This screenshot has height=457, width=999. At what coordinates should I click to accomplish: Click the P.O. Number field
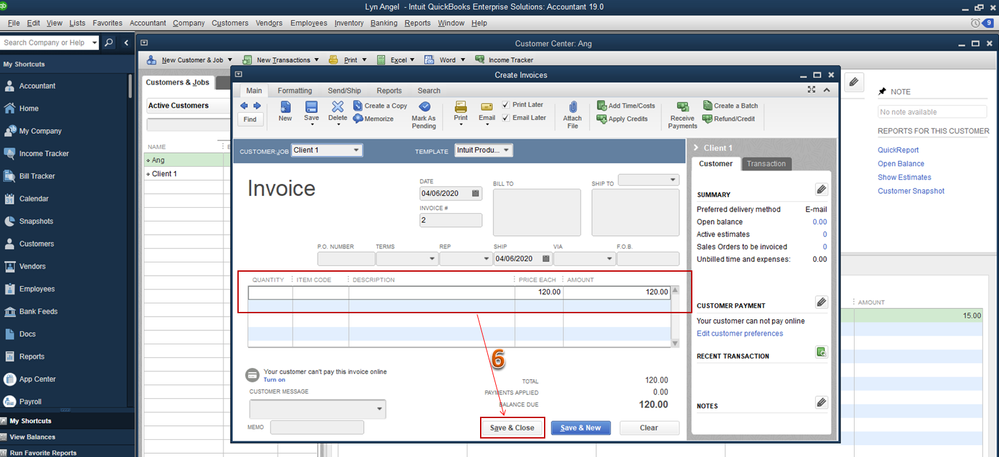[346, 259]
